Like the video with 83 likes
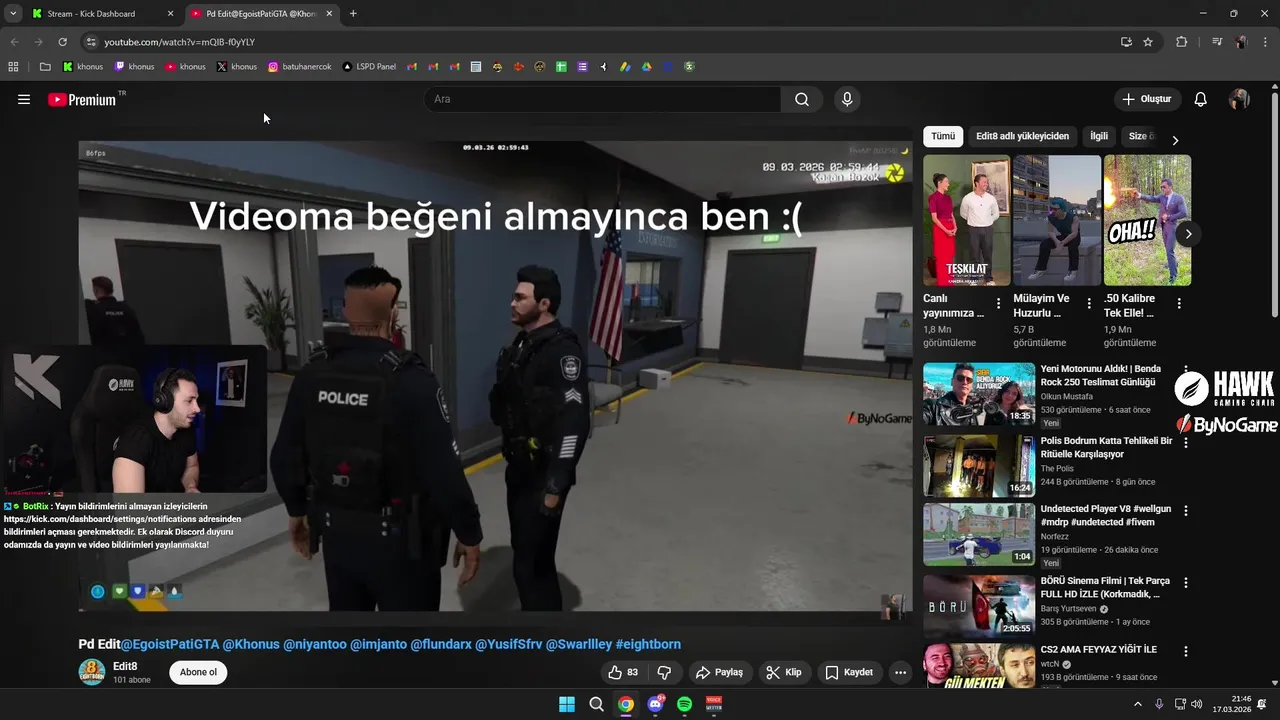The image size is (1280, 720). click(623, 672)
